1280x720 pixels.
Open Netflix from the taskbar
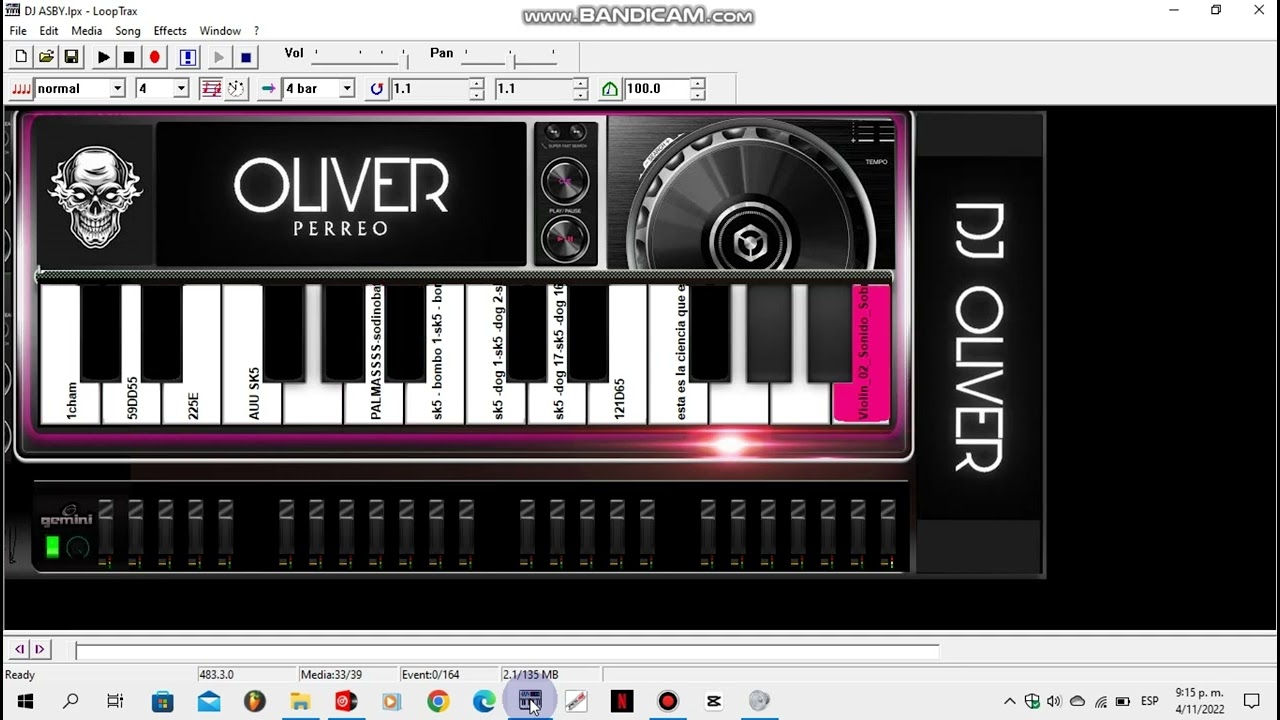click(622, 701)
